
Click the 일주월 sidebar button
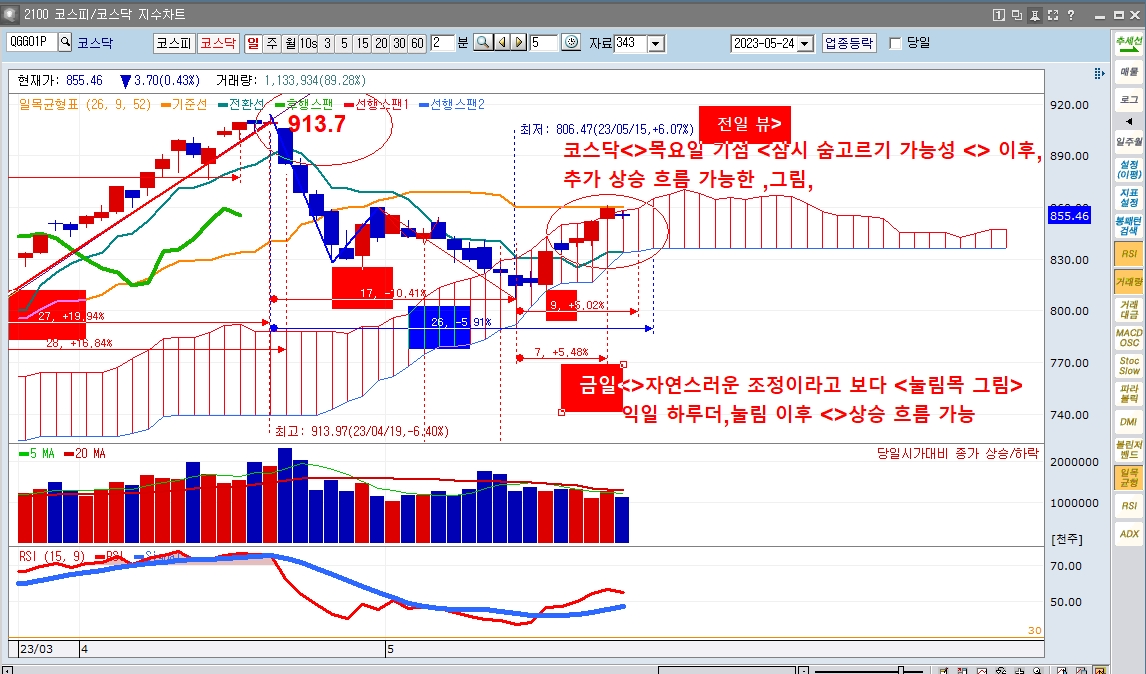(x=1129, y=142)
